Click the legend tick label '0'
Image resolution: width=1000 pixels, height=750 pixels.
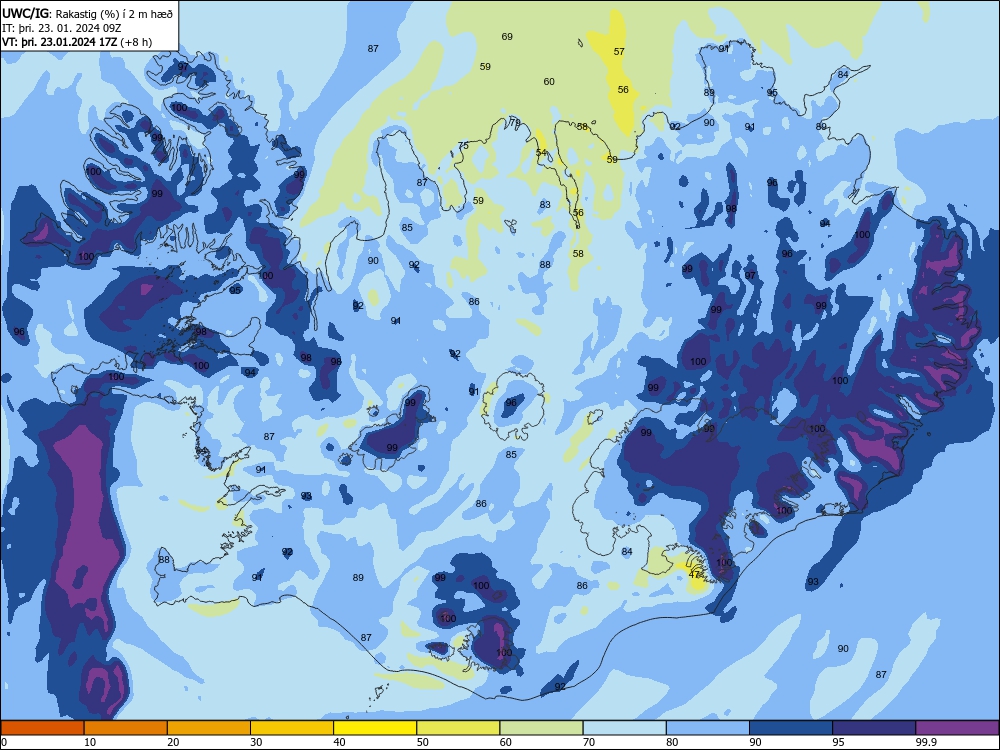point(4,742)
